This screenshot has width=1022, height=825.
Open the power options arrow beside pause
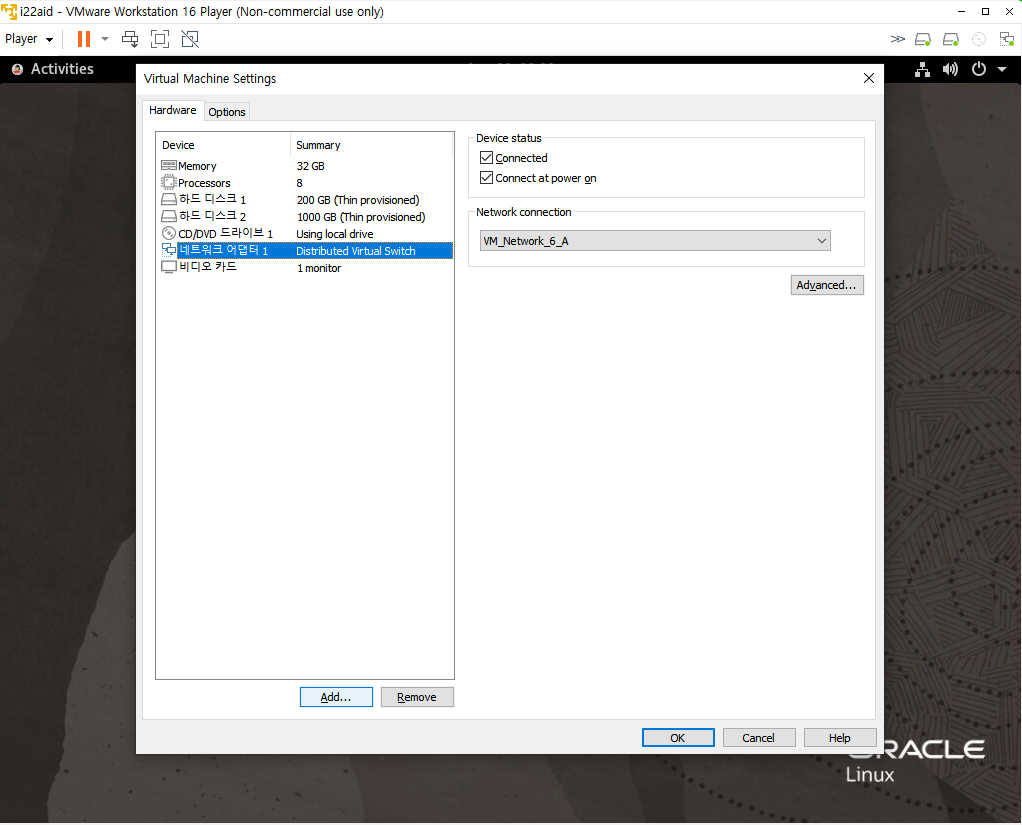point(104,39)
